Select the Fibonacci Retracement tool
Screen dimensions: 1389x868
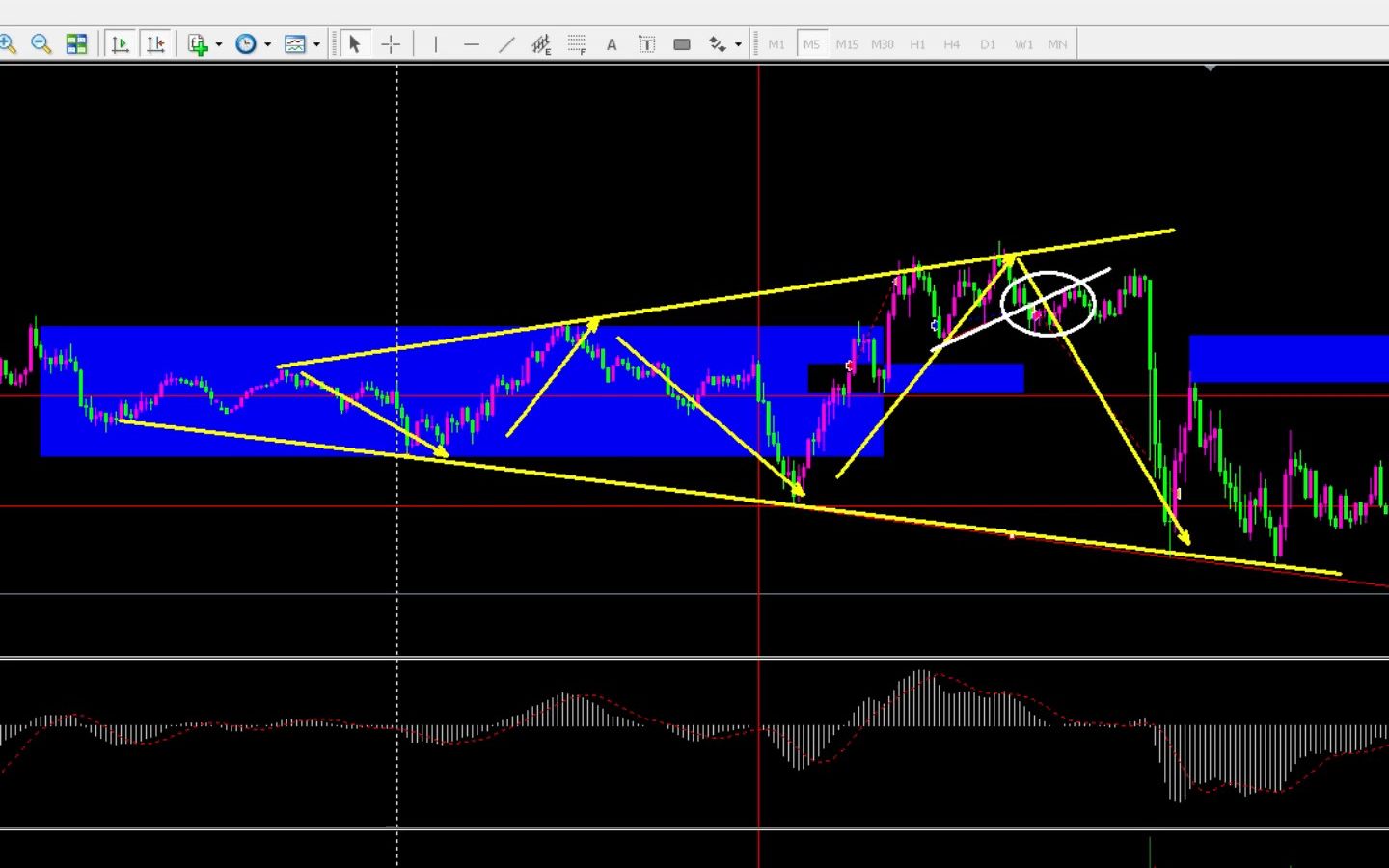click(x=577, y=43)
